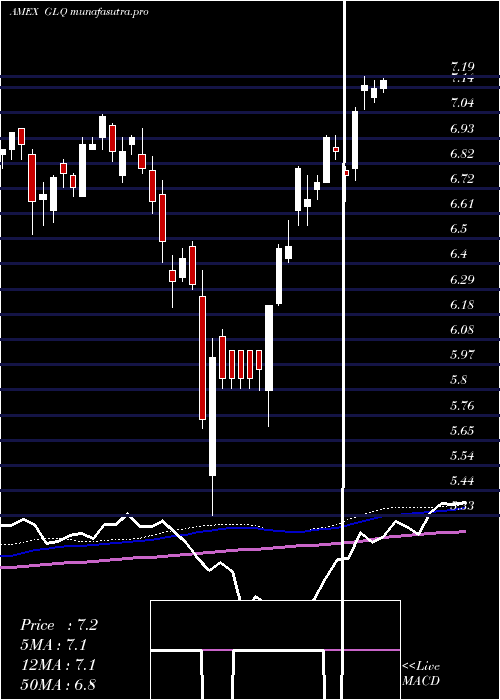Click the 50MA : 6.8 readout
500x700 pixels.
[x=58, y=685]
